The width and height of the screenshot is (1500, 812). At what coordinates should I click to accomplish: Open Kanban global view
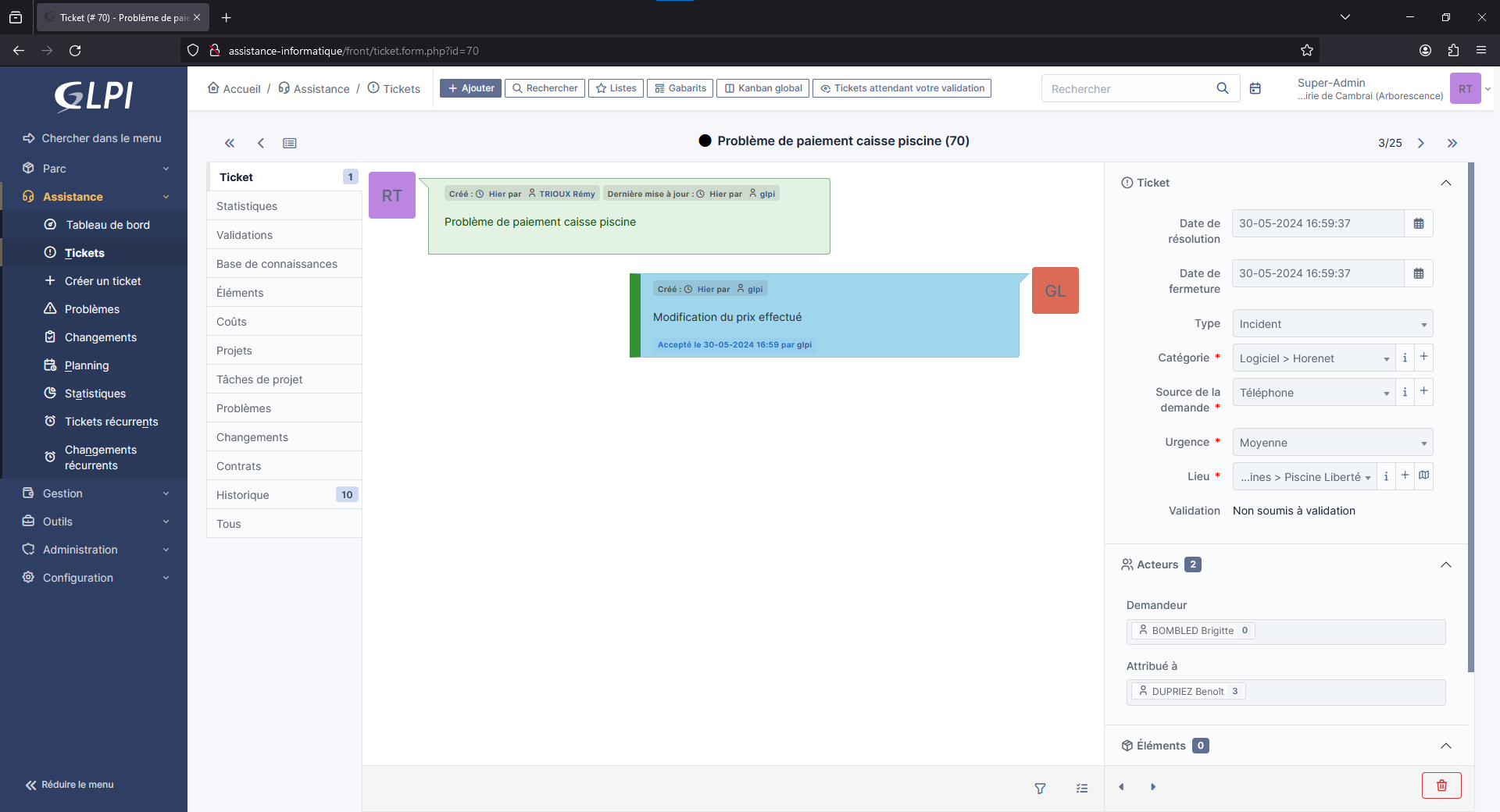(x=763, y=88)
